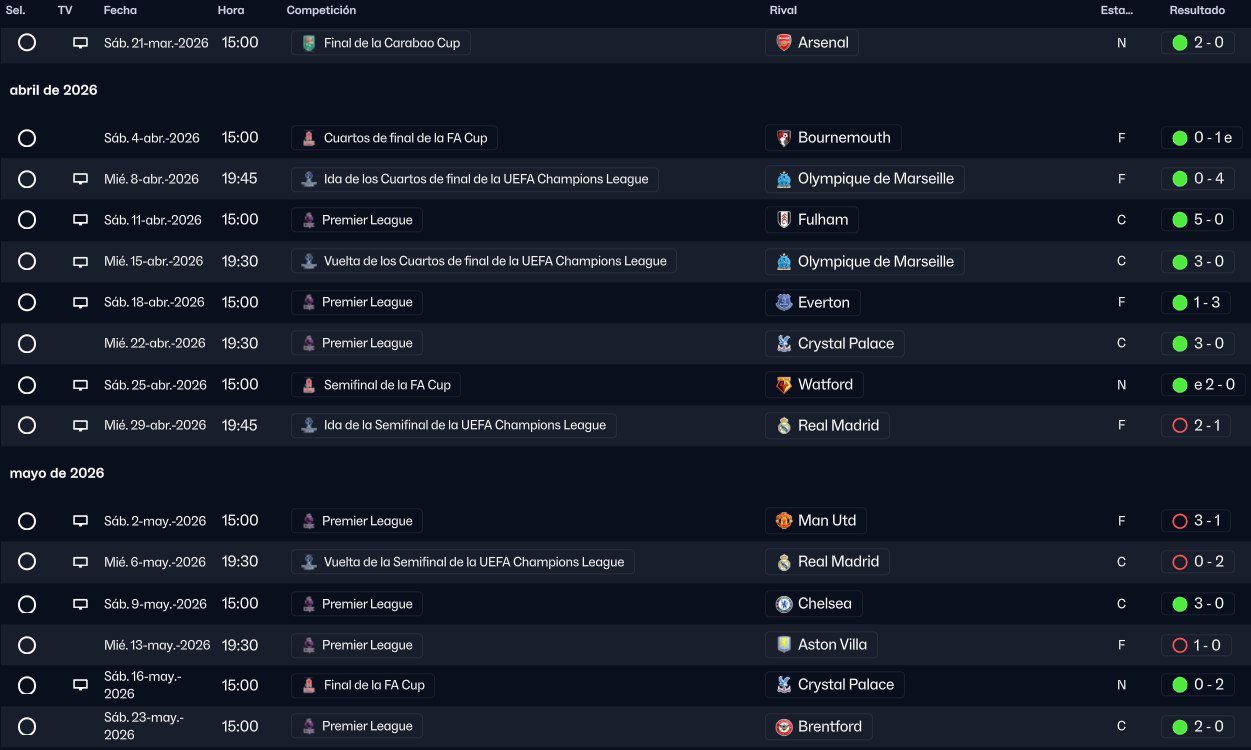
Task: Click the Hora column header
Action: [x=231, y=10]
